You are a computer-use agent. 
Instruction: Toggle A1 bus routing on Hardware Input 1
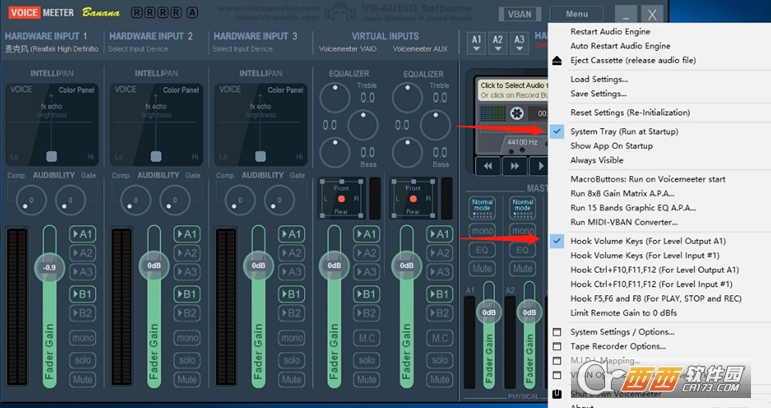(83, 234)
